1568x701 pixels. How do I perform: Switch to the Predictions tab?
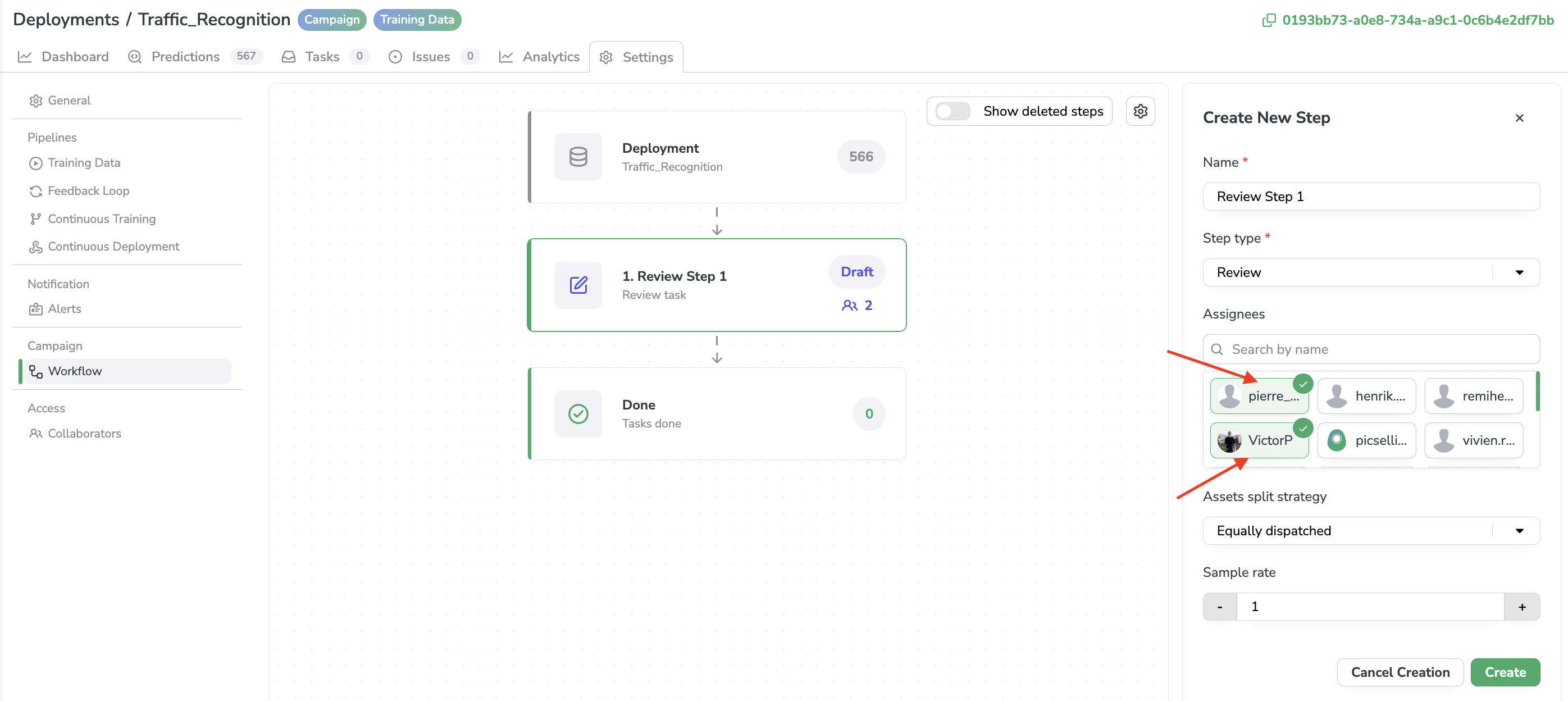tap(185, 56)
